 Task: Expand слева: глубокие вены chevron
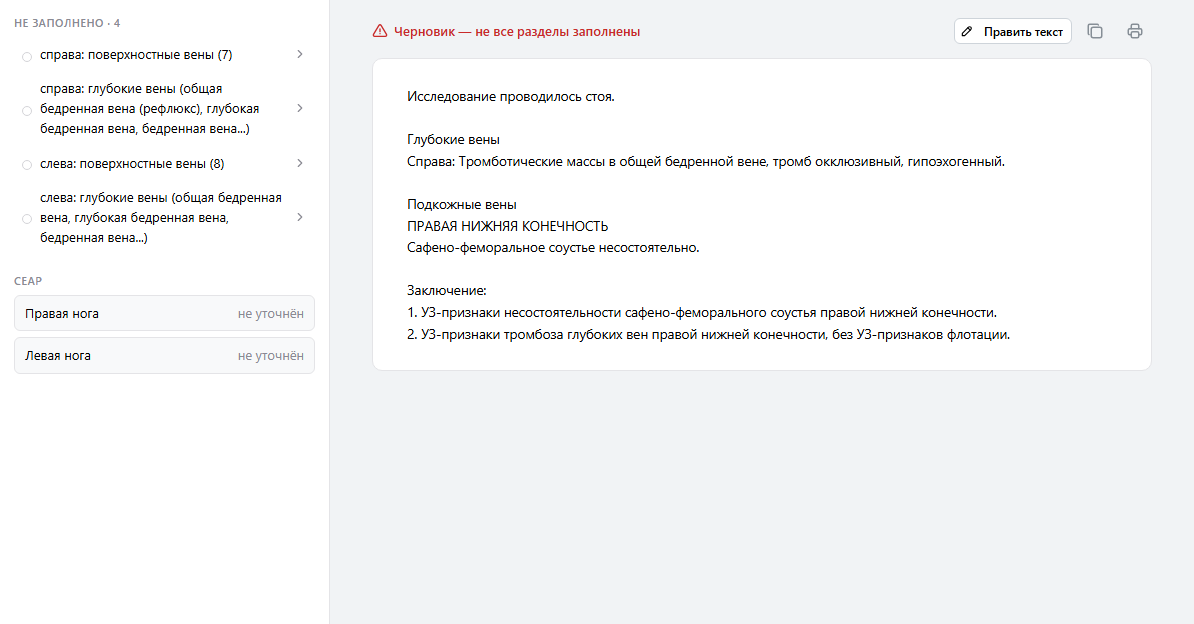[x=300, y=217]
